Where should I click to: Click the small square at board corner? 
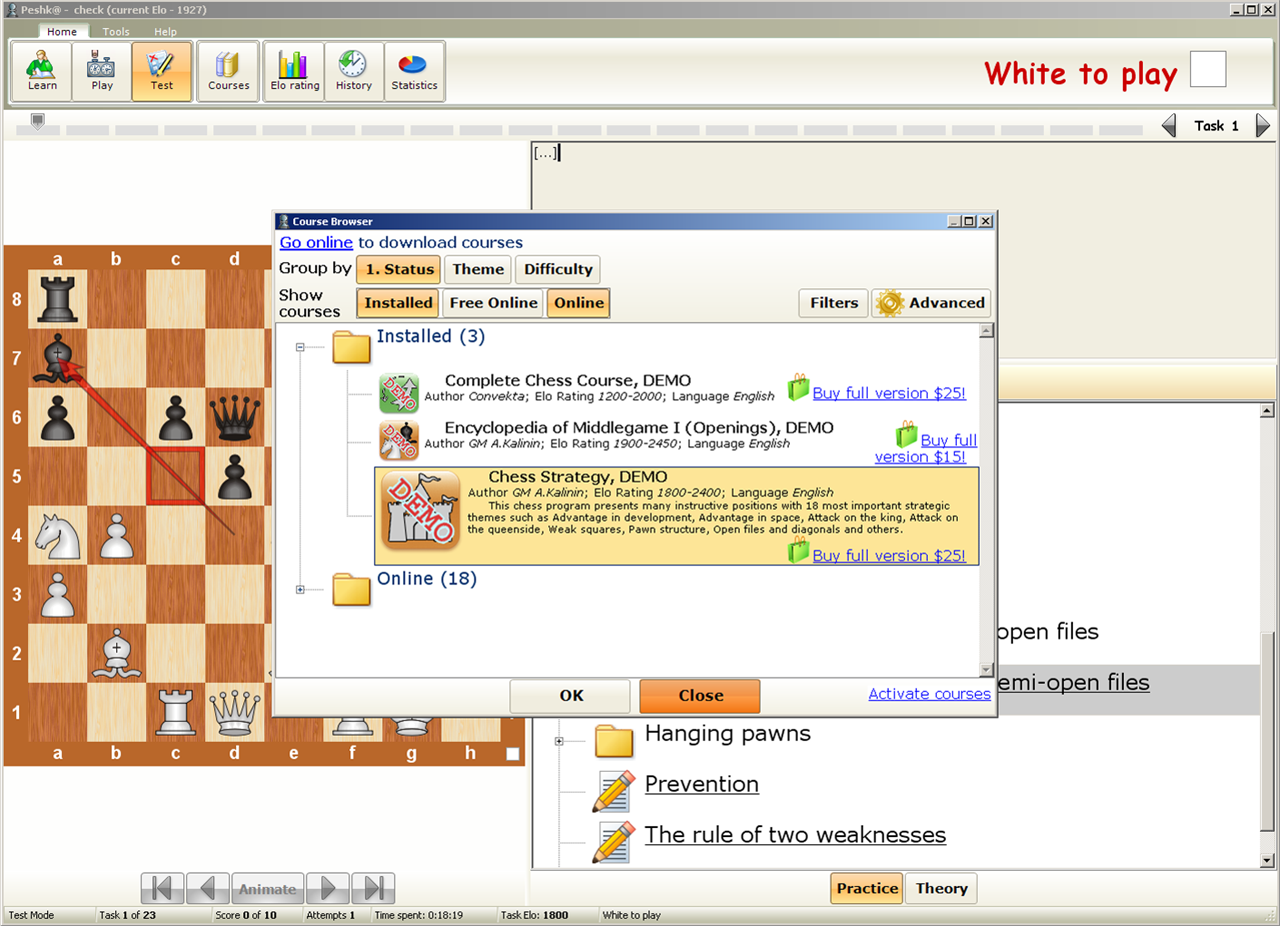pos(513,754)
